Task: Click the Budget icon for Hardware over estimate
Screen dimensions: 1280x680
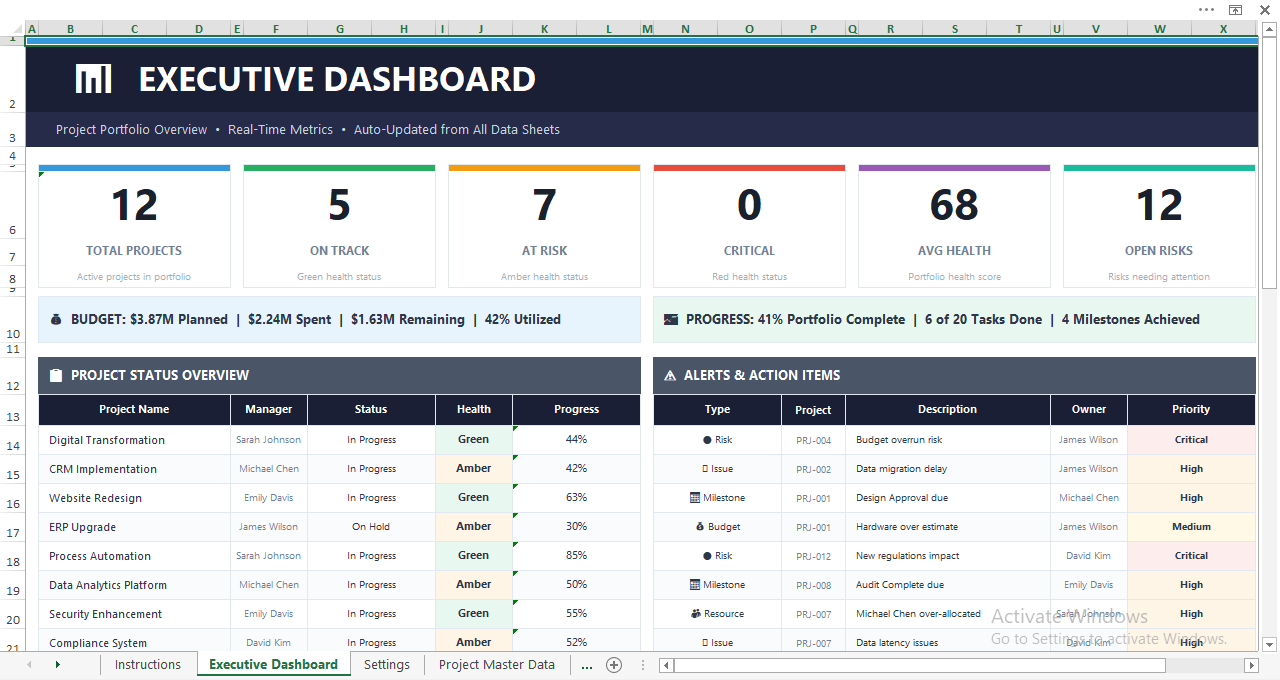Action: [699, 526]
